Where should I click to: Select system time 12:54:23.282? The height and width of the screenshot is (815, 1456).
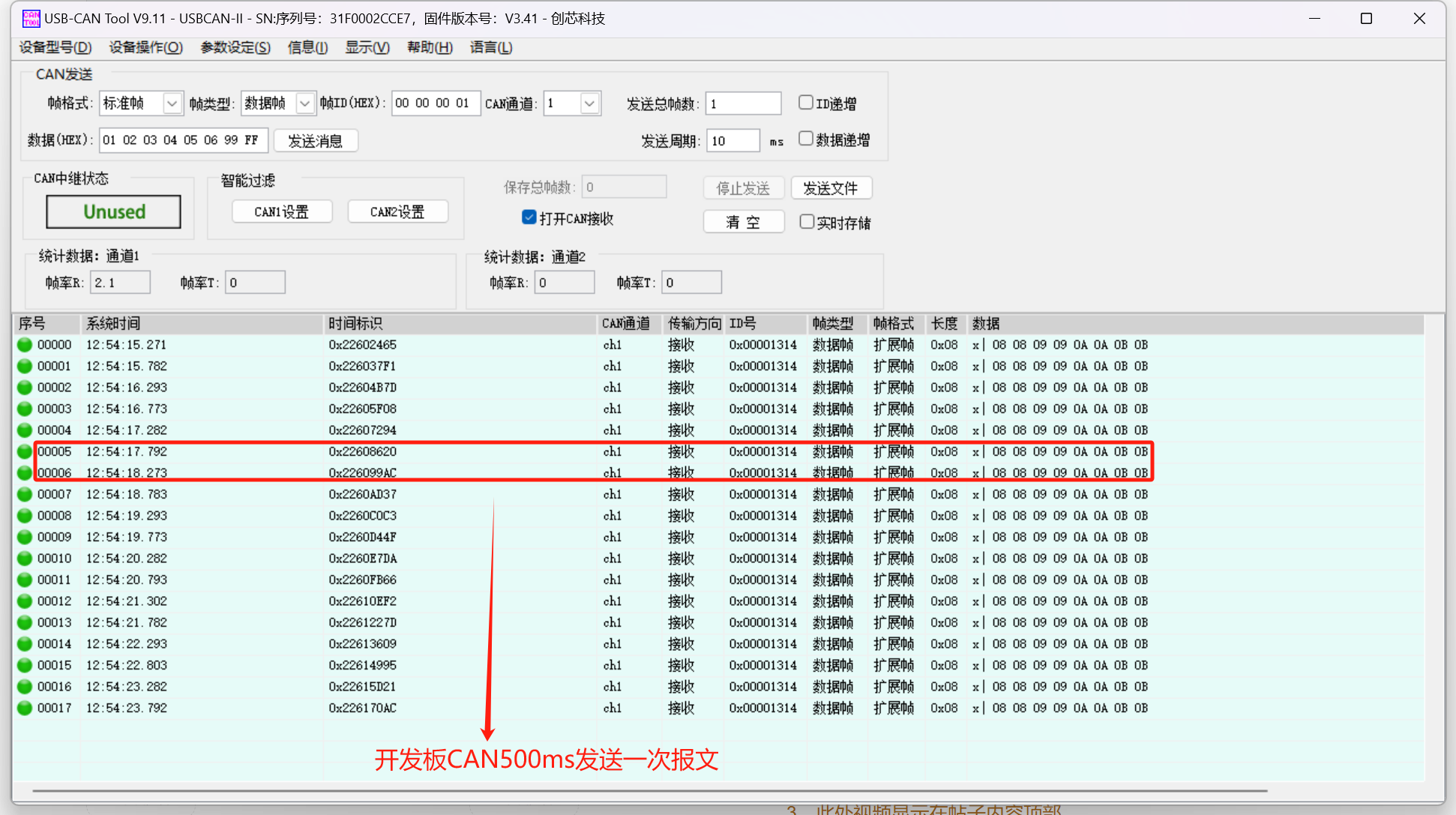(127, 687)
